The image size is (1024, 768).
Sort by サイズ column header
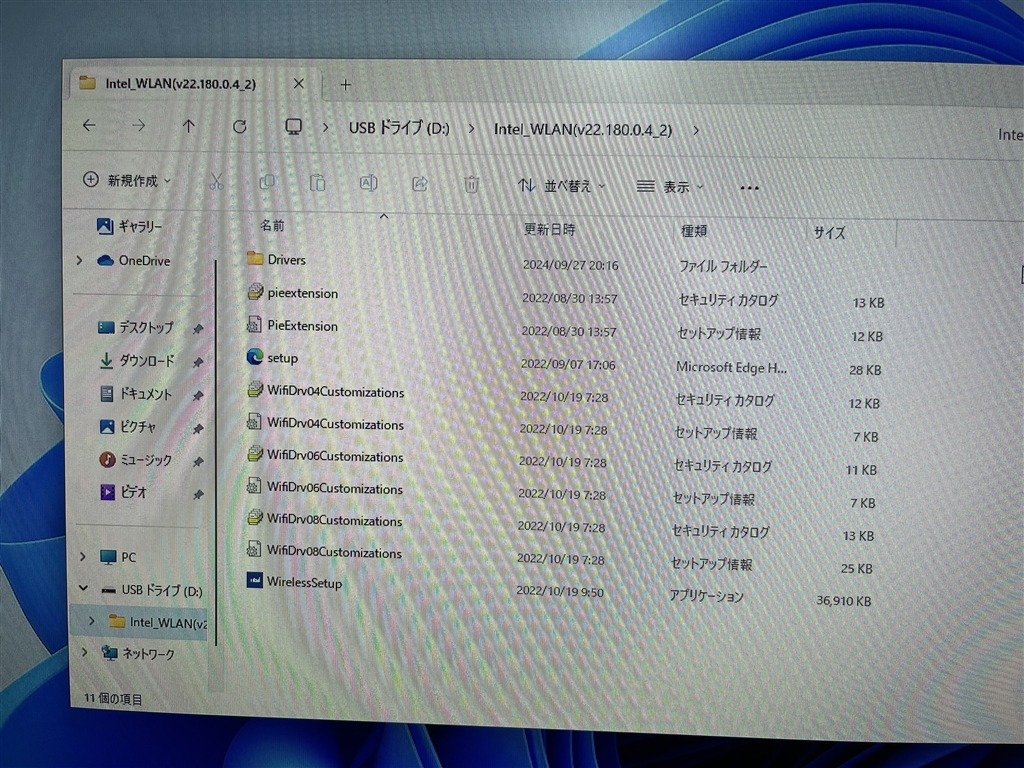[x=829, y=232]
